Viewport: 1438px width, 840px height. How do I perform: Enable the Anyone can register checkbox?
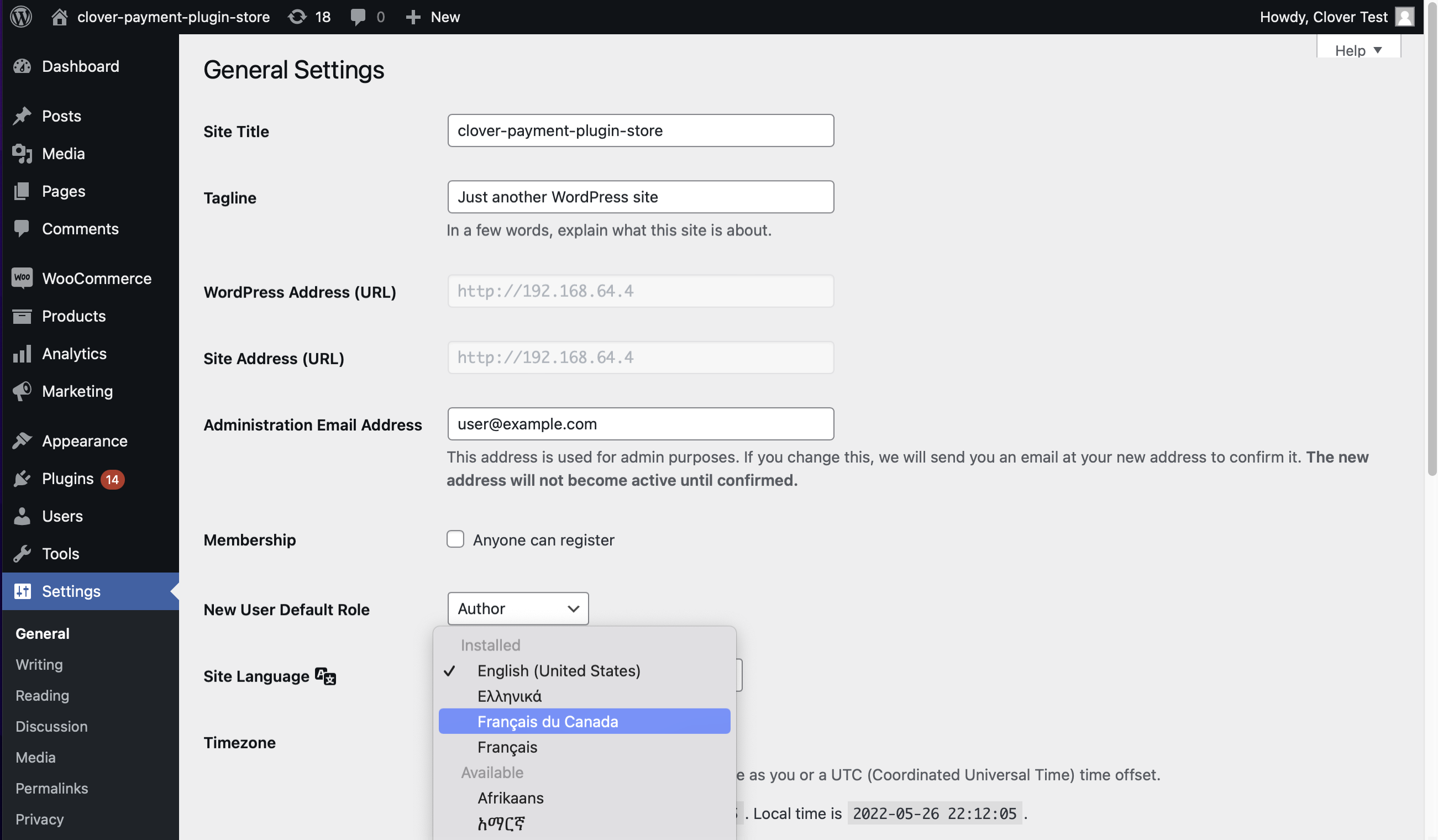click(x=455, y=539)
